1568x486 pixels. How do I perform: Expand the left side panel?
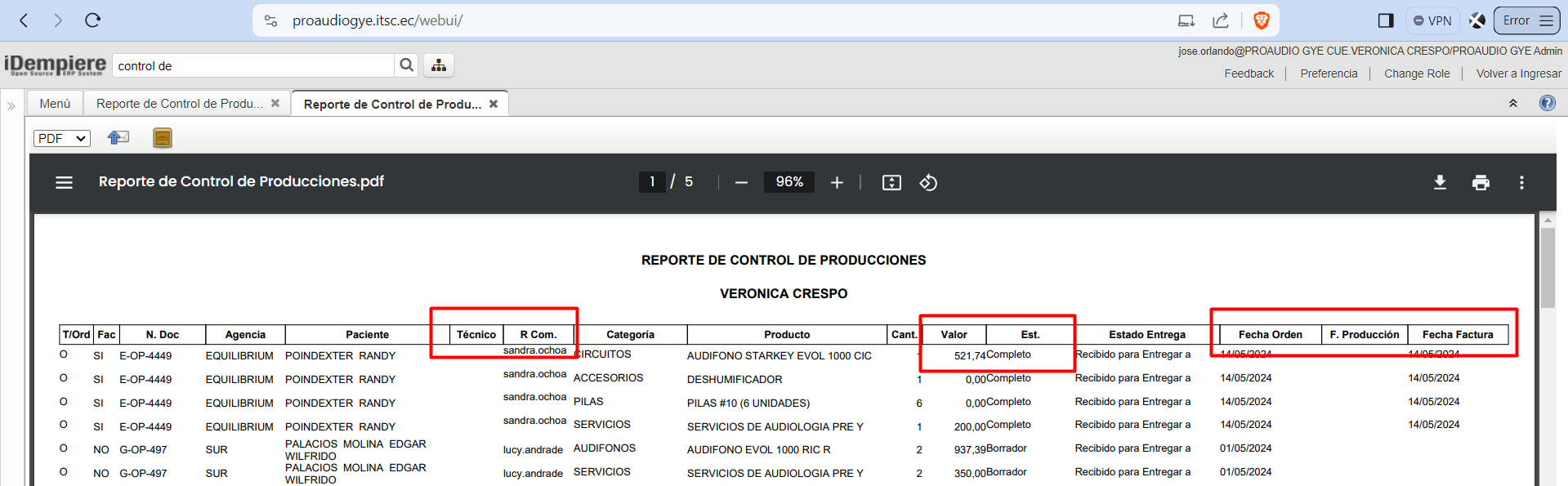[11, 105]
